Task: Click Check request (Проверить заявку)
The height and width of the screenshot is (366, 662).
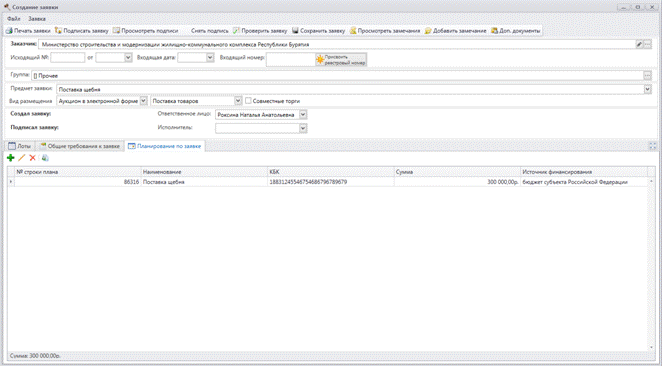Action: 260,31
